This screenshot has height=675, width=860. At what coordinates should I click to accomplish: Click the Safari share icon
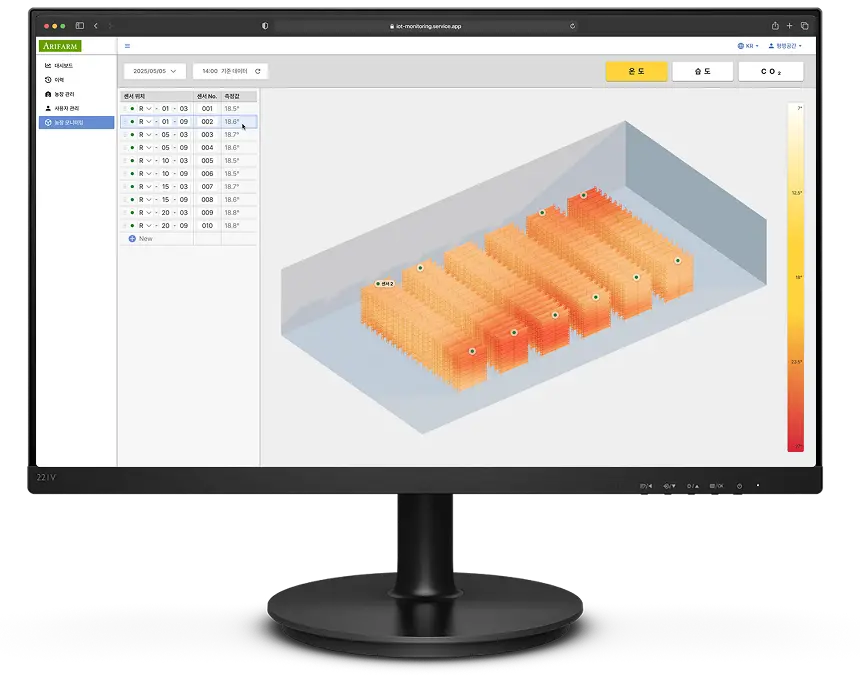pos(775,25)
